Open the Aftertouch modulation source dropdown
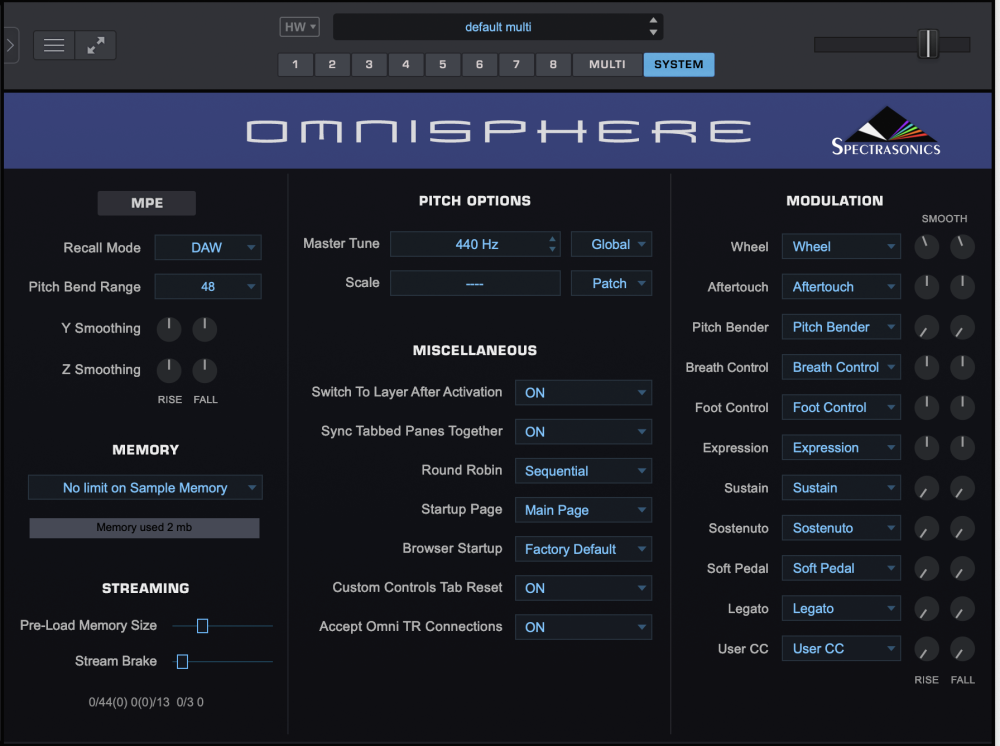Screen dimensions: 1000x746 tap(841, 287)
